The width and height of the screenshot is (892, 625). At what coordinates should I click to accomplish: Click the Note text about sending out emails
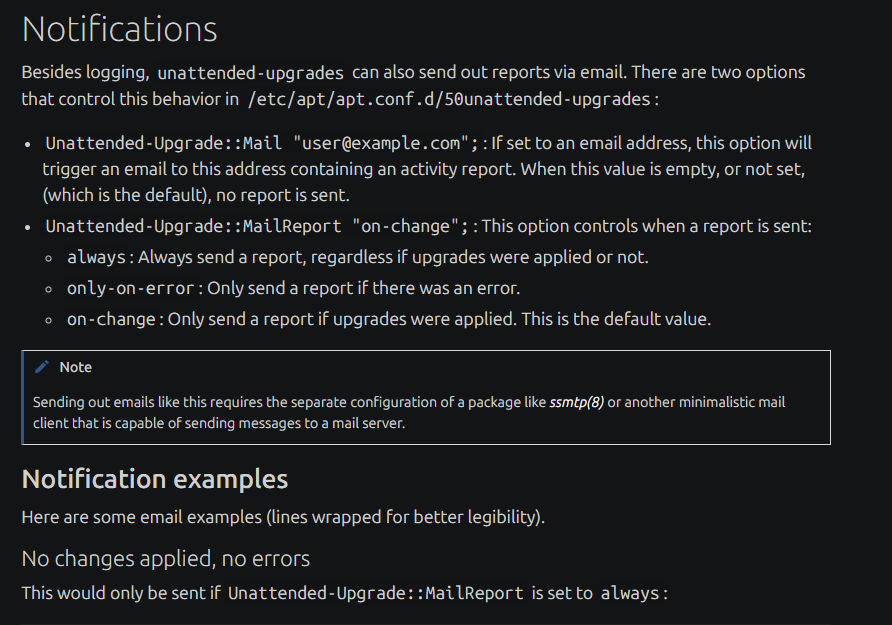pos(290,403)
